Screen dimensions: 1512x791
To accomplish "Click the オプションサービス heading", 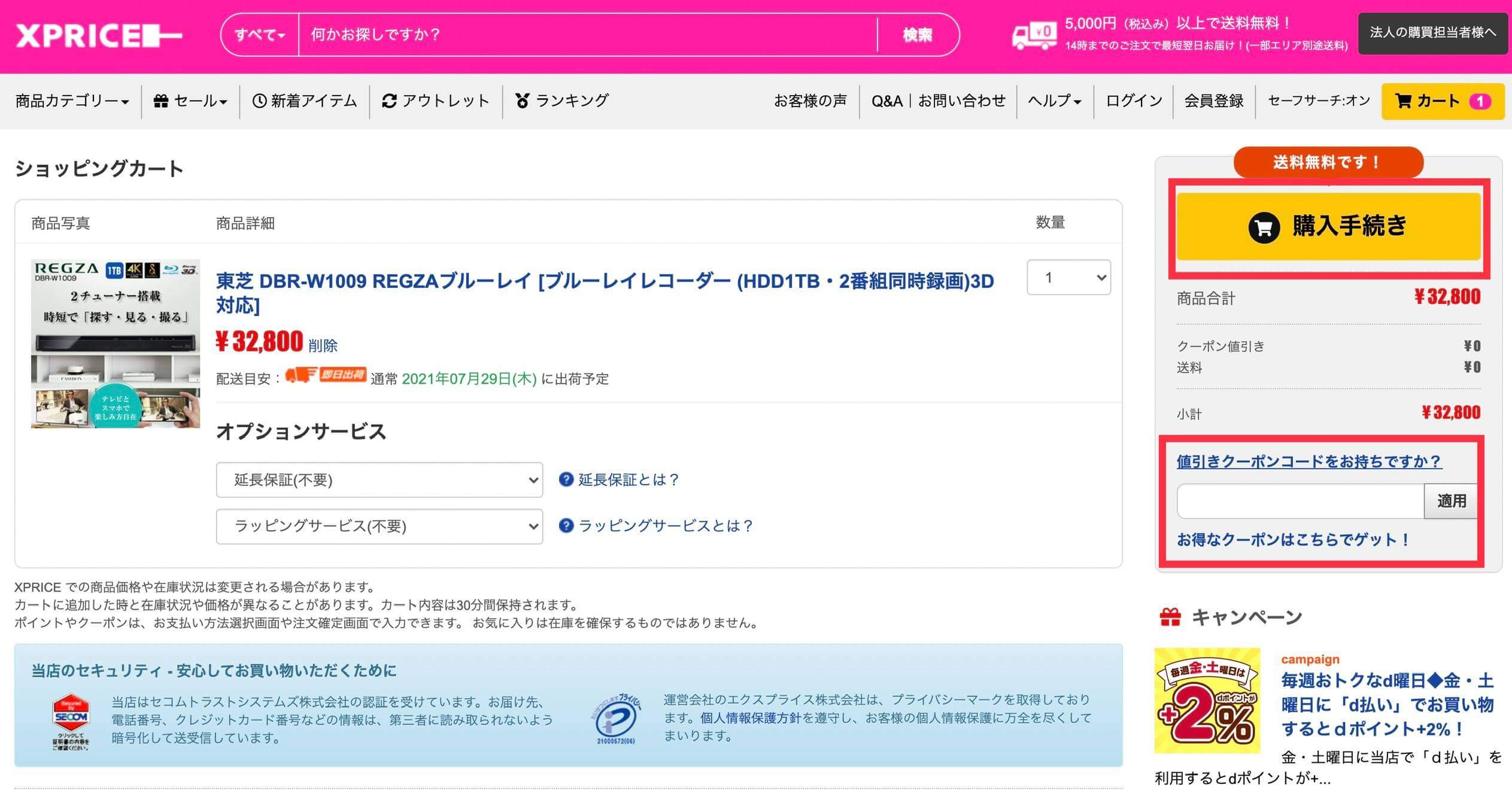I will coord(301,431).
